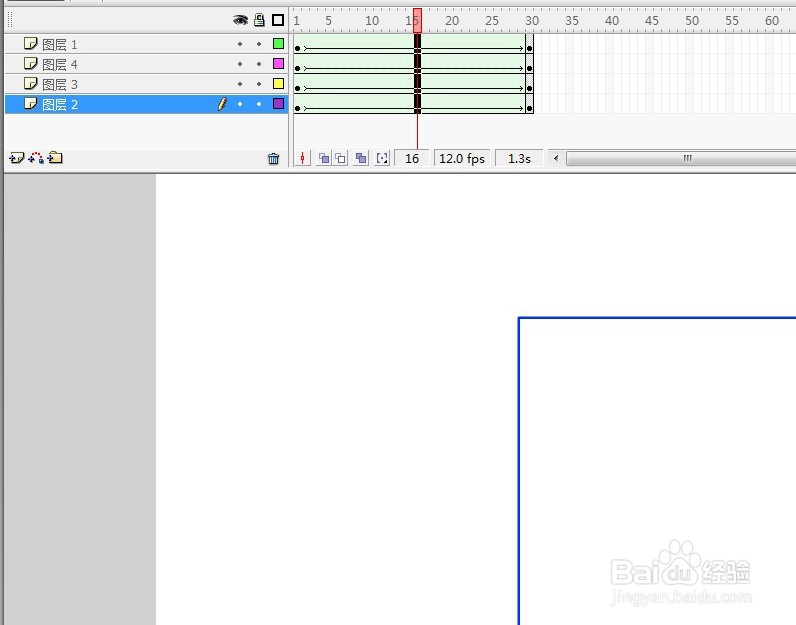Enable onion skin outlines mode
The height and width of the screenshot is (625, 796).
pyautogui.click(x=341, y=158)
